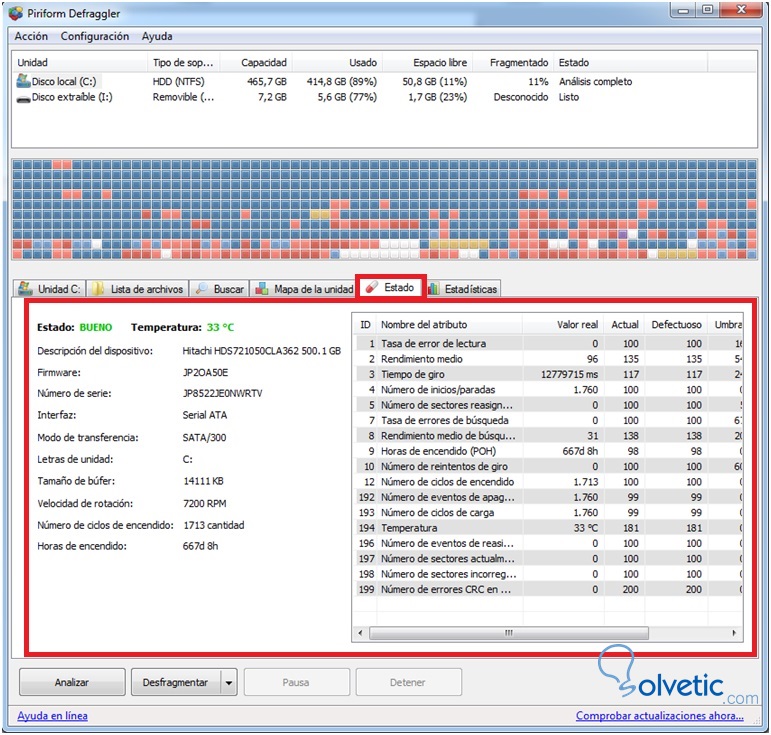
Task: Select the Disco local (C:) row
Action: [x=384, y=81]
